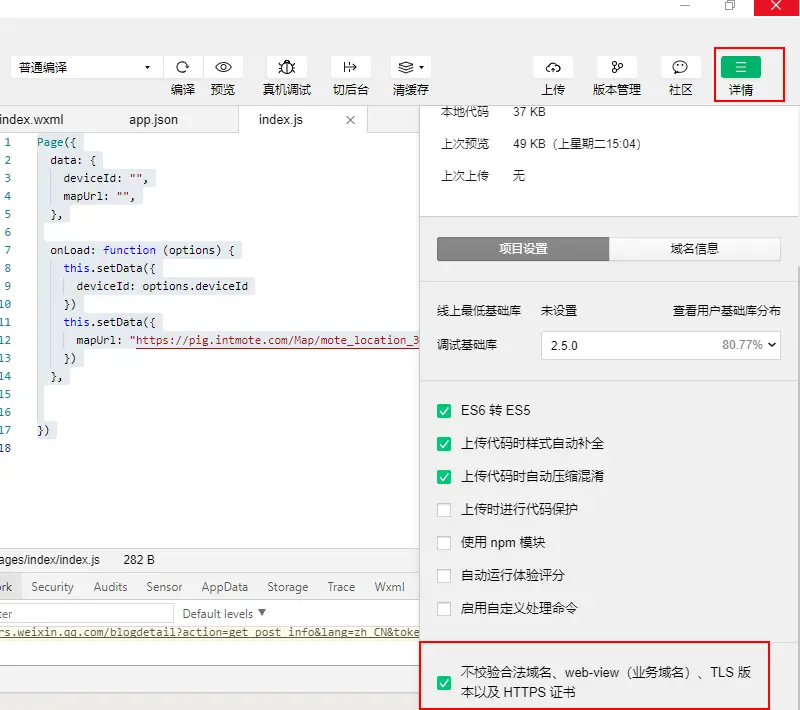The image size is (800, 710).
Task: Open 版本管理 version control icon
Action: pyautogui.click(x=617, y=67)
